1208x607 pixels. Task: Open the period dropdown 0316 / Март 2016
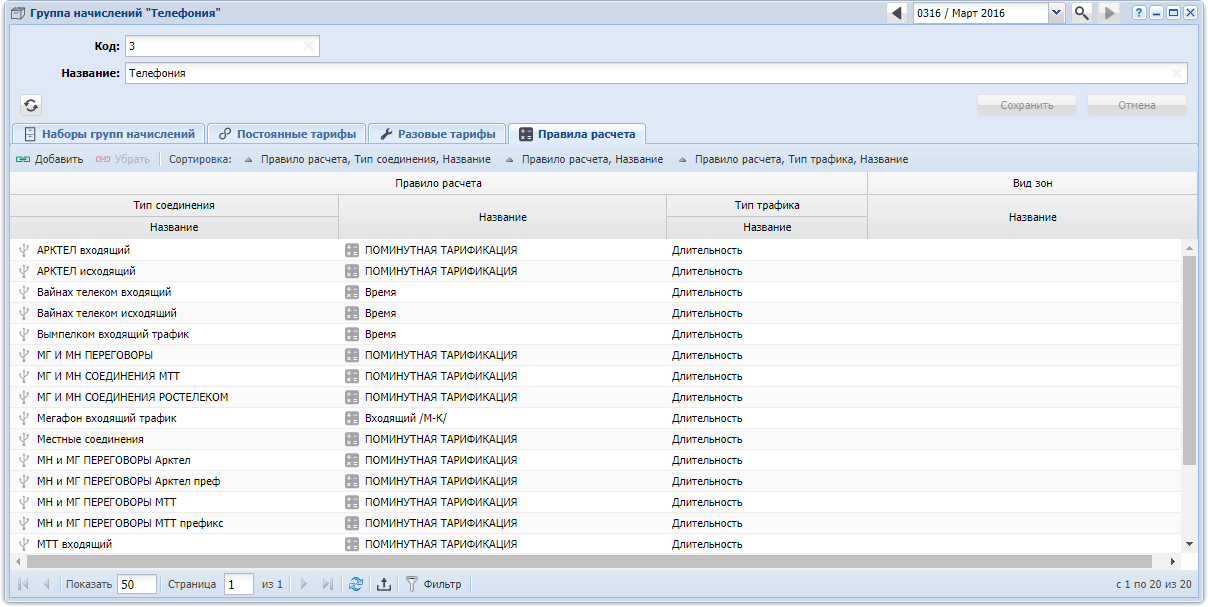tap(1057, 13)
